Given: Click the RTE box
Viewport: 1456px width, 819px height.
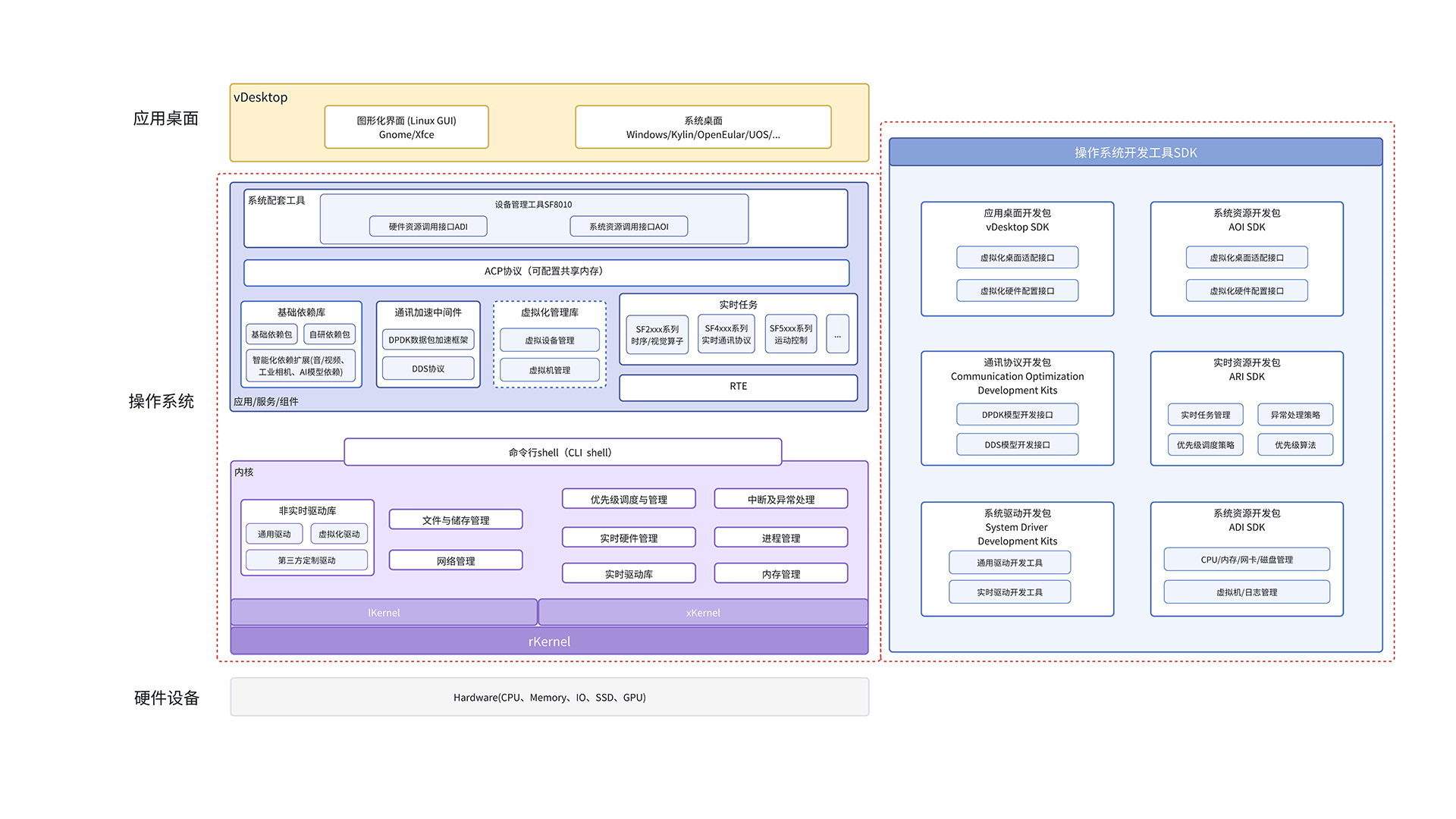Looking at the screenshot, I should click(738, 387).
